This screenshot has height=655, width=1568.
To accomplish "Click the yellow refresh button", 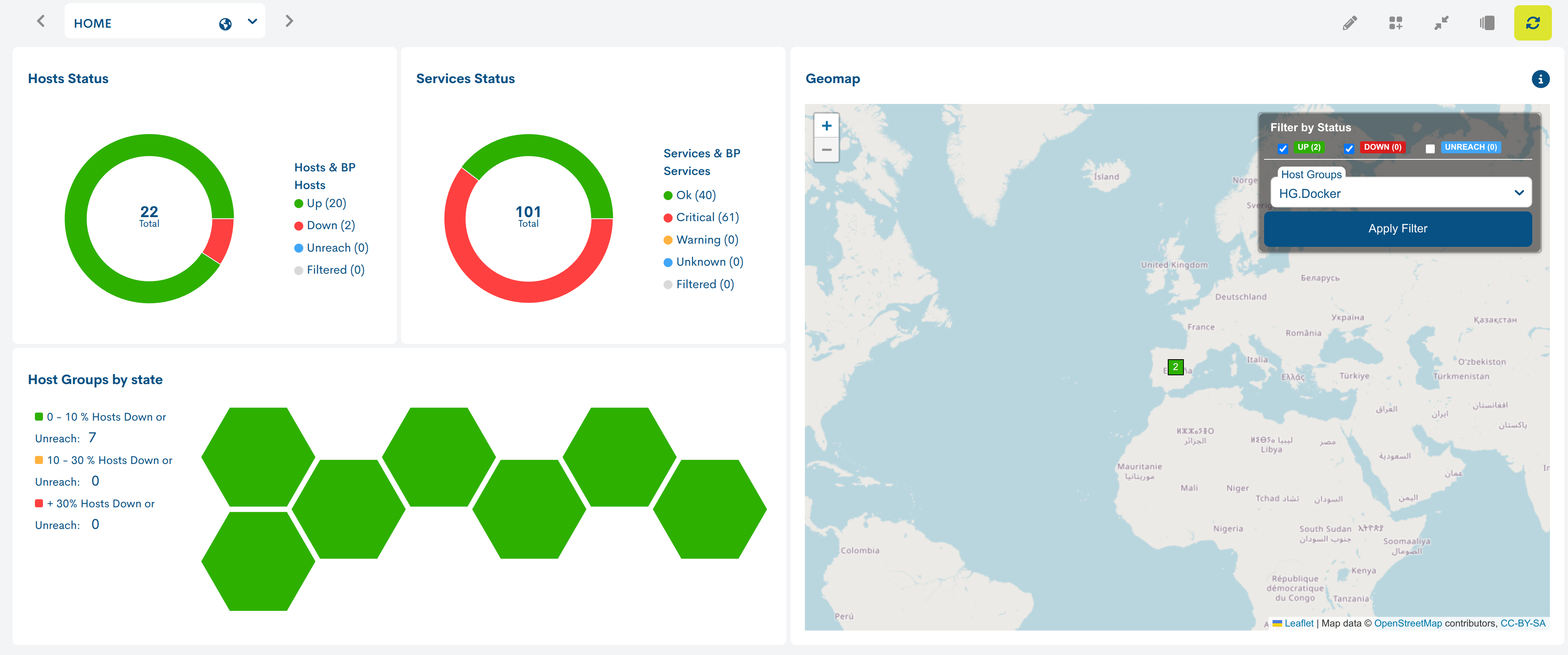I will coord(1532,23).
